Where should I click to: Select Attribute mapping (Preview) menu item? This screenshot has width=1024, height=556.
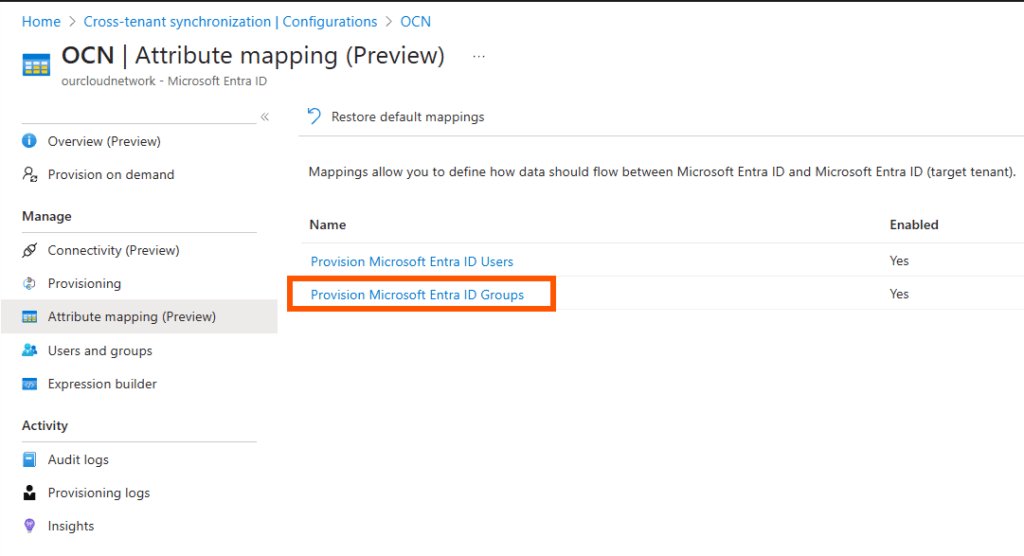pos(139,317)
